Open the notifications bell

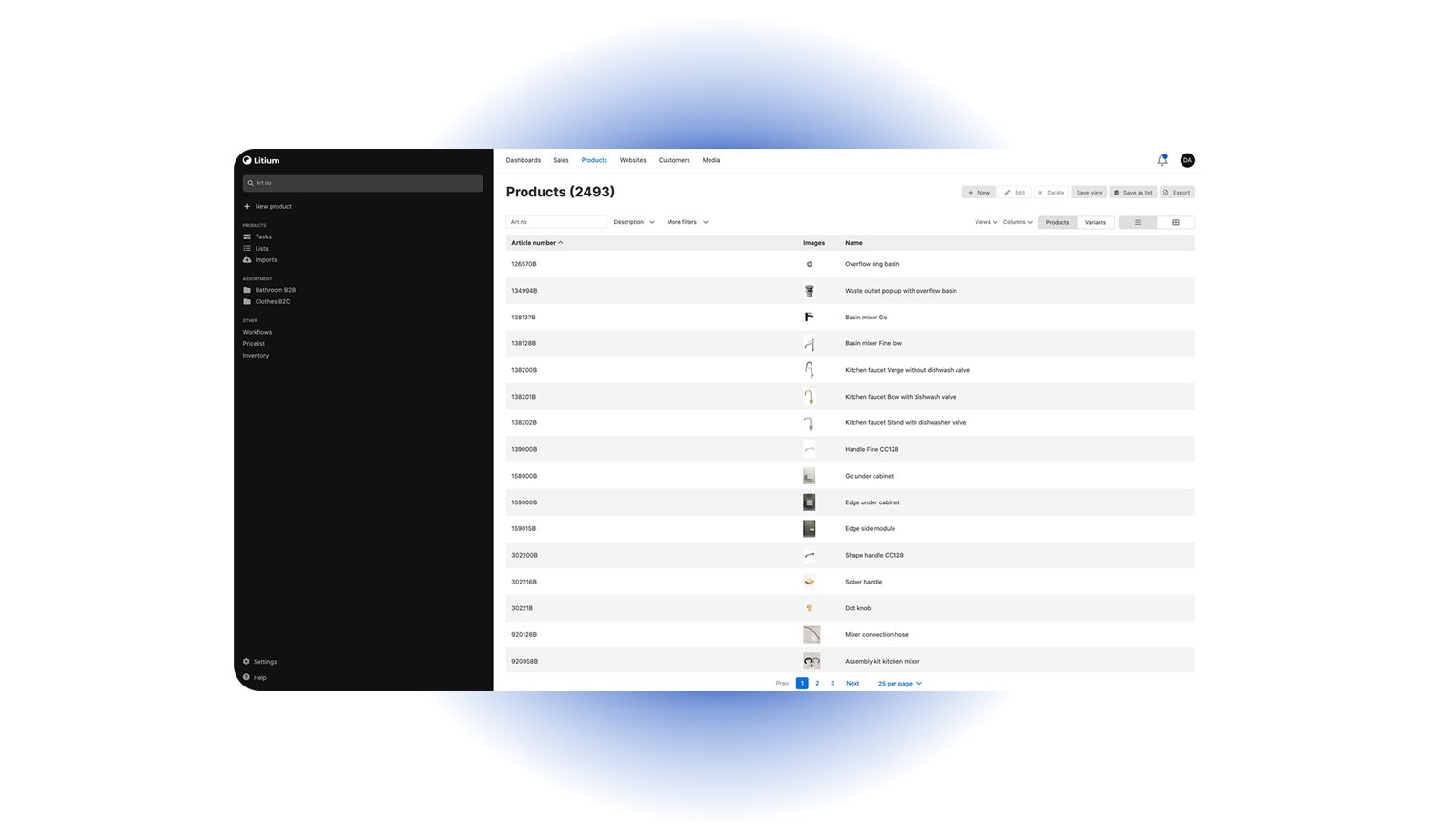point(1161,160)
